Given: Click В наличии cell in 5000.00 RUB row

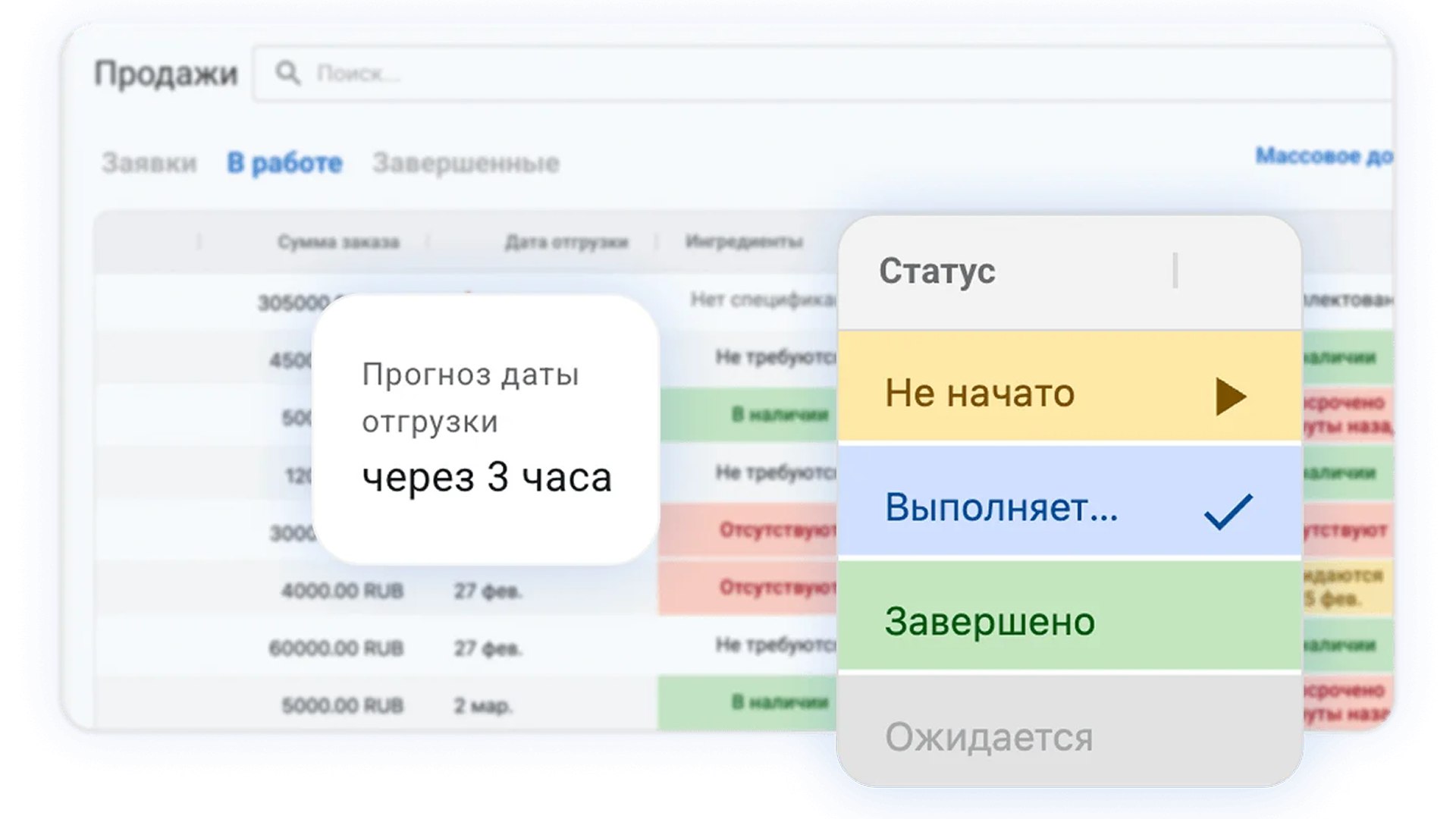Looking at the screenshot, I should (x=748, y=703).
